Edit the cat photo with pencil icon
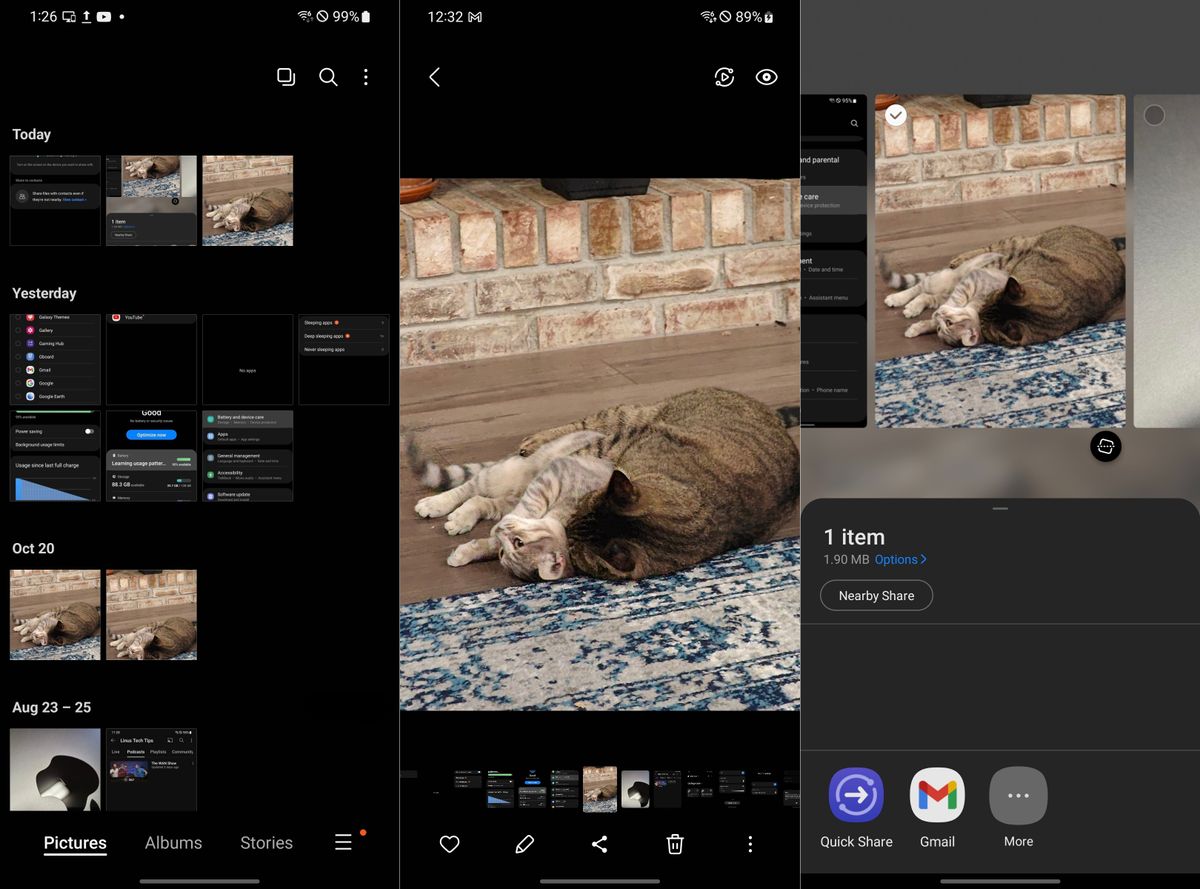This screenshot has width=1200, height=889. [x=524, y=844]
